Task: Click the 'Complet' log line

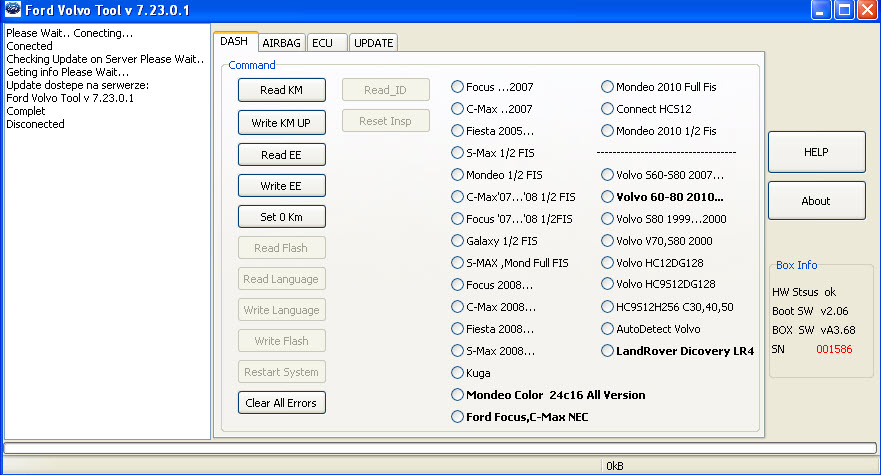Action: click(26, 111)
